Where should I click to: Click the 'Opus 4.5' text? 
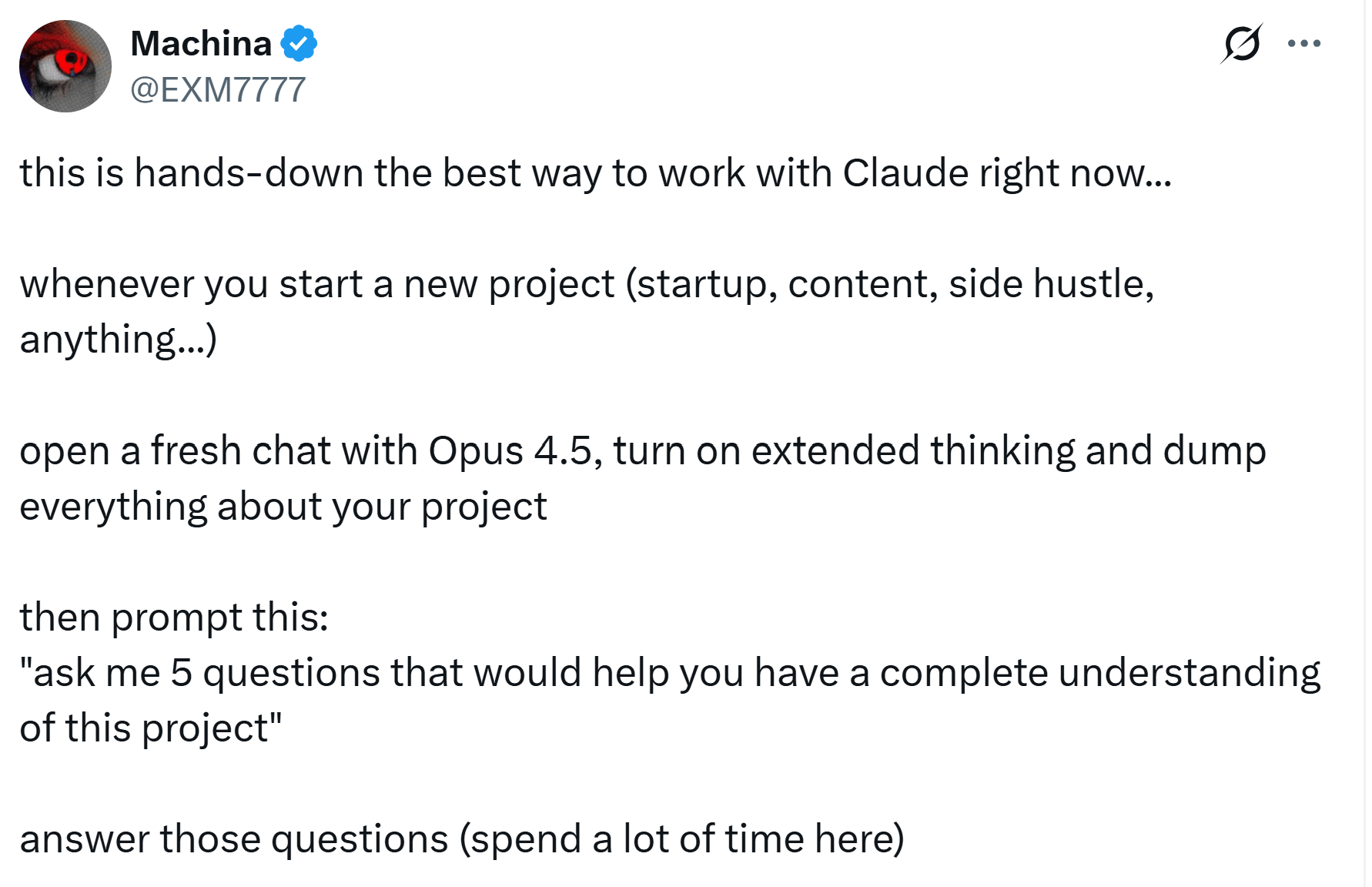[510, 451]
